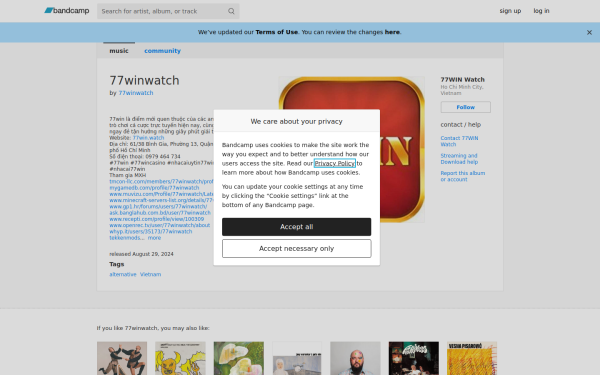The width and height of the screenshot is (600, 375).
Task: Open recommended album with orange textured cover
Action: tap(472, 358)
